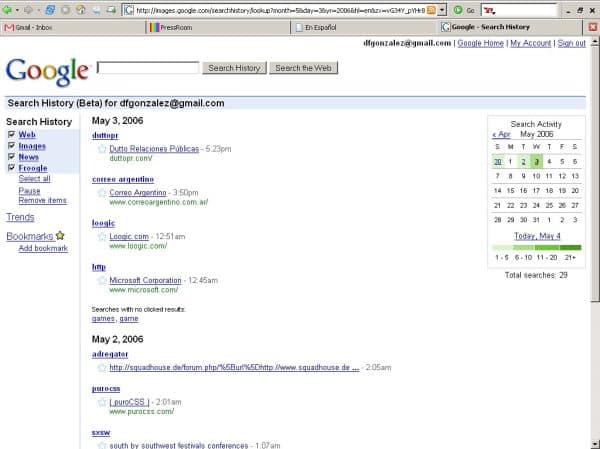
Task: Star the squadhouse.de forum result
Action: [102, 368]
